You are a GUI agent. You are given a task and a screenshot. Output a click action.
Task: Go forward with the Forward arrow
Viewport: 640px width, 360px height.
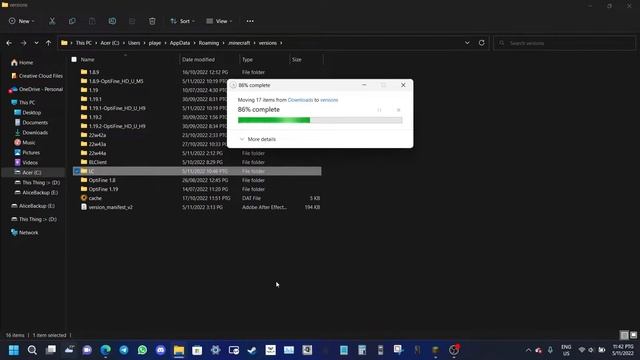23,43
